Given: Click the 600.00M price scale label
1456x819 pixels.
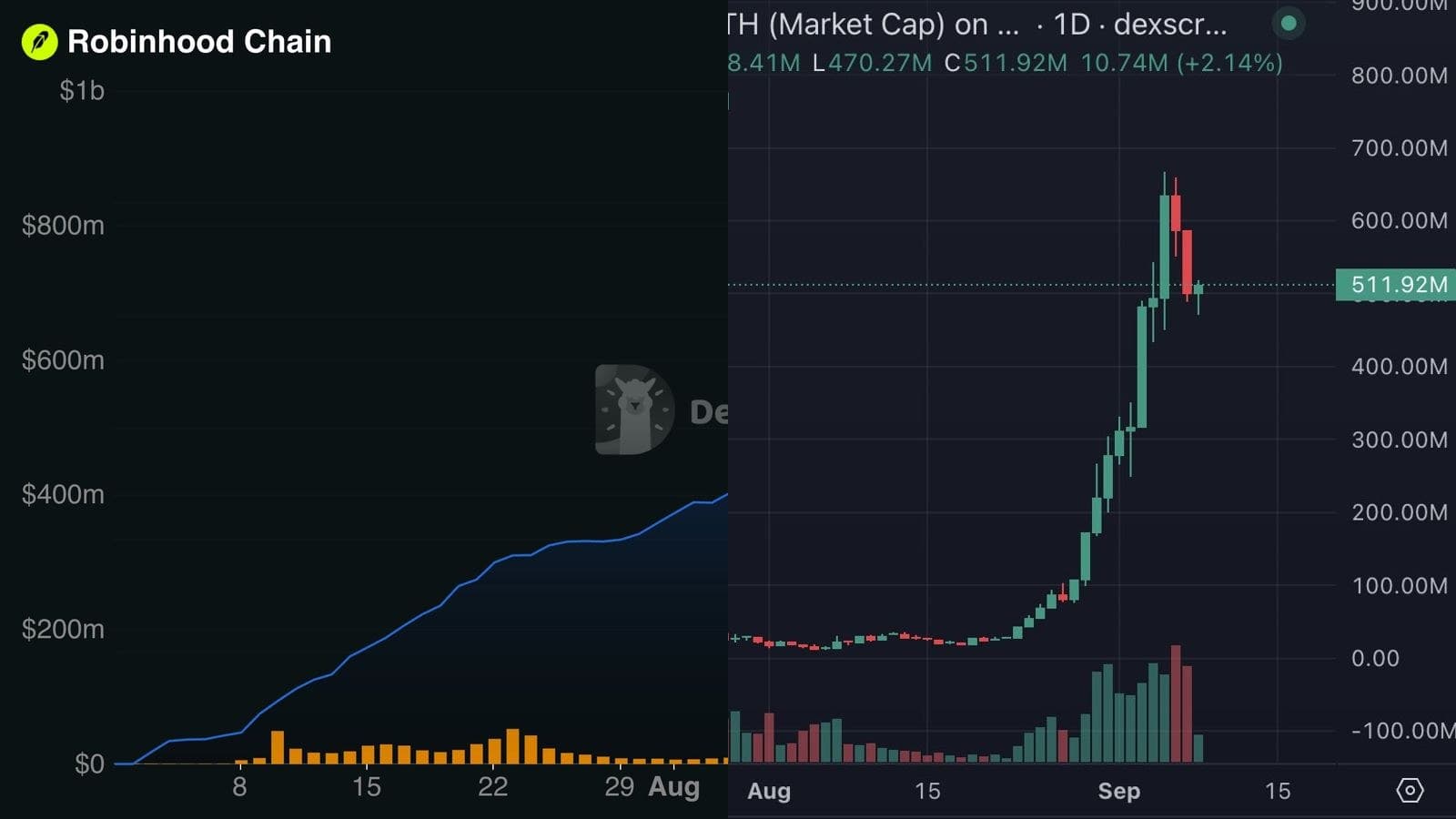Looking at the screenshot, I should (1400, 221).
